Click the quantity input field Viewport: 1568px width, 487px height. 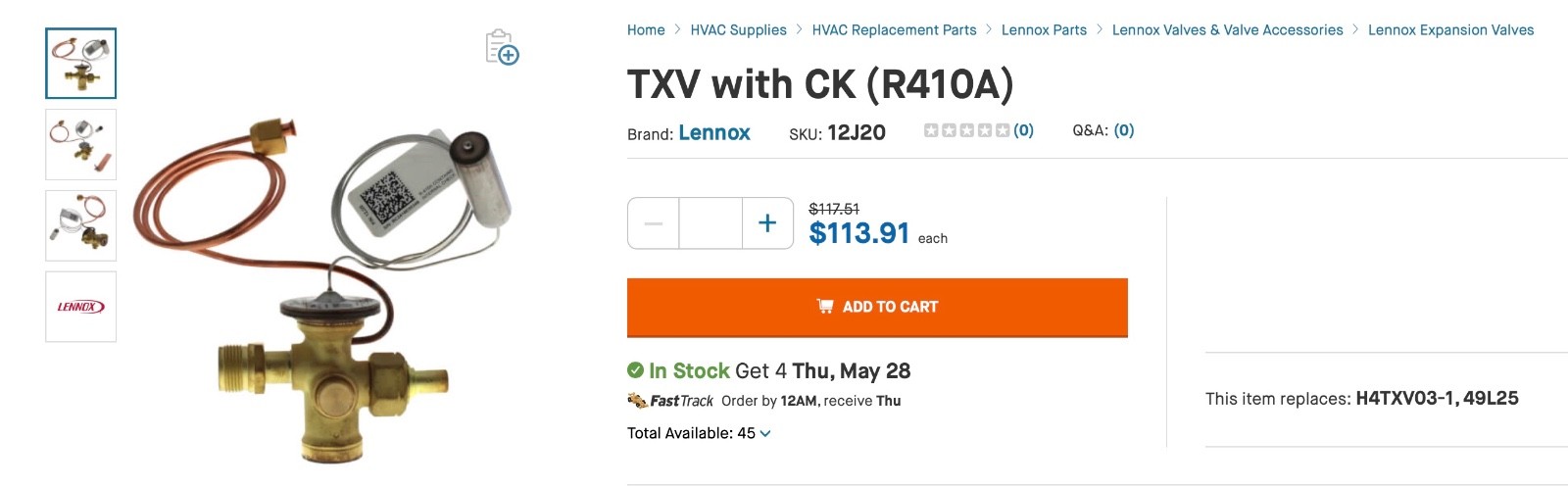710,223
